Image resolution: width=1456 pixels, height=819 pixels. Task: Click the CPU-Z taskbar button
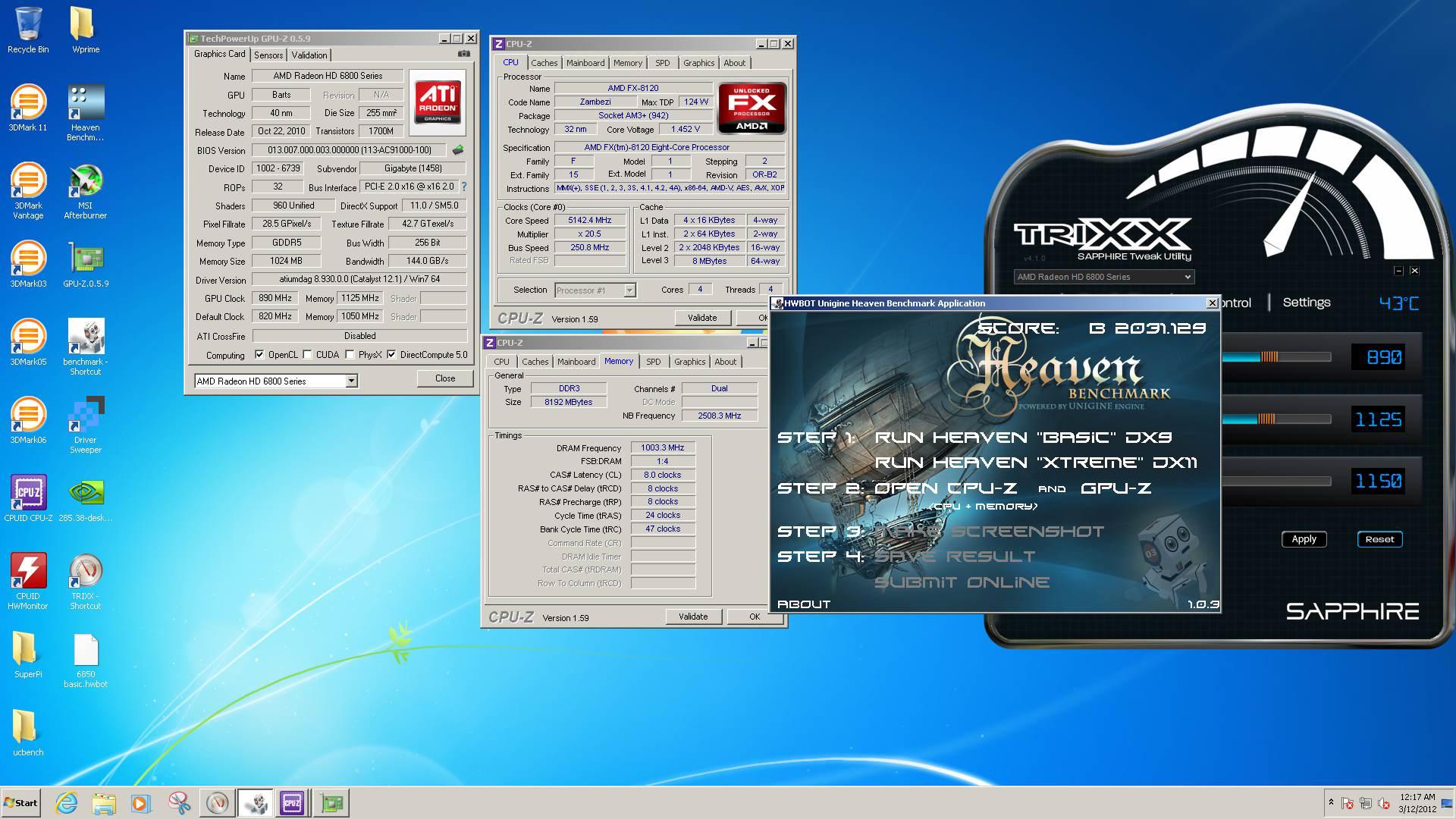point(292,803)
